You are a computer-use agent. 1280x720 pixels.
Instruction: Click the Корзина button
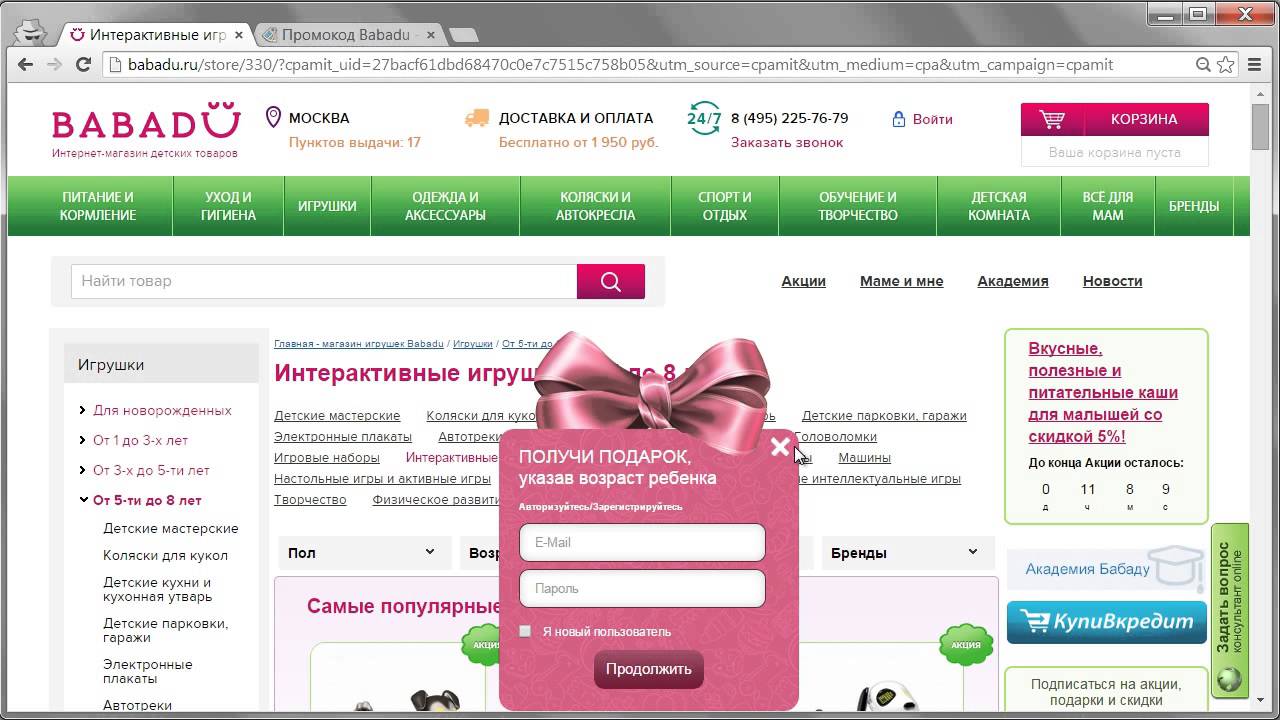pyautogui.click(x=1114, y=119)
